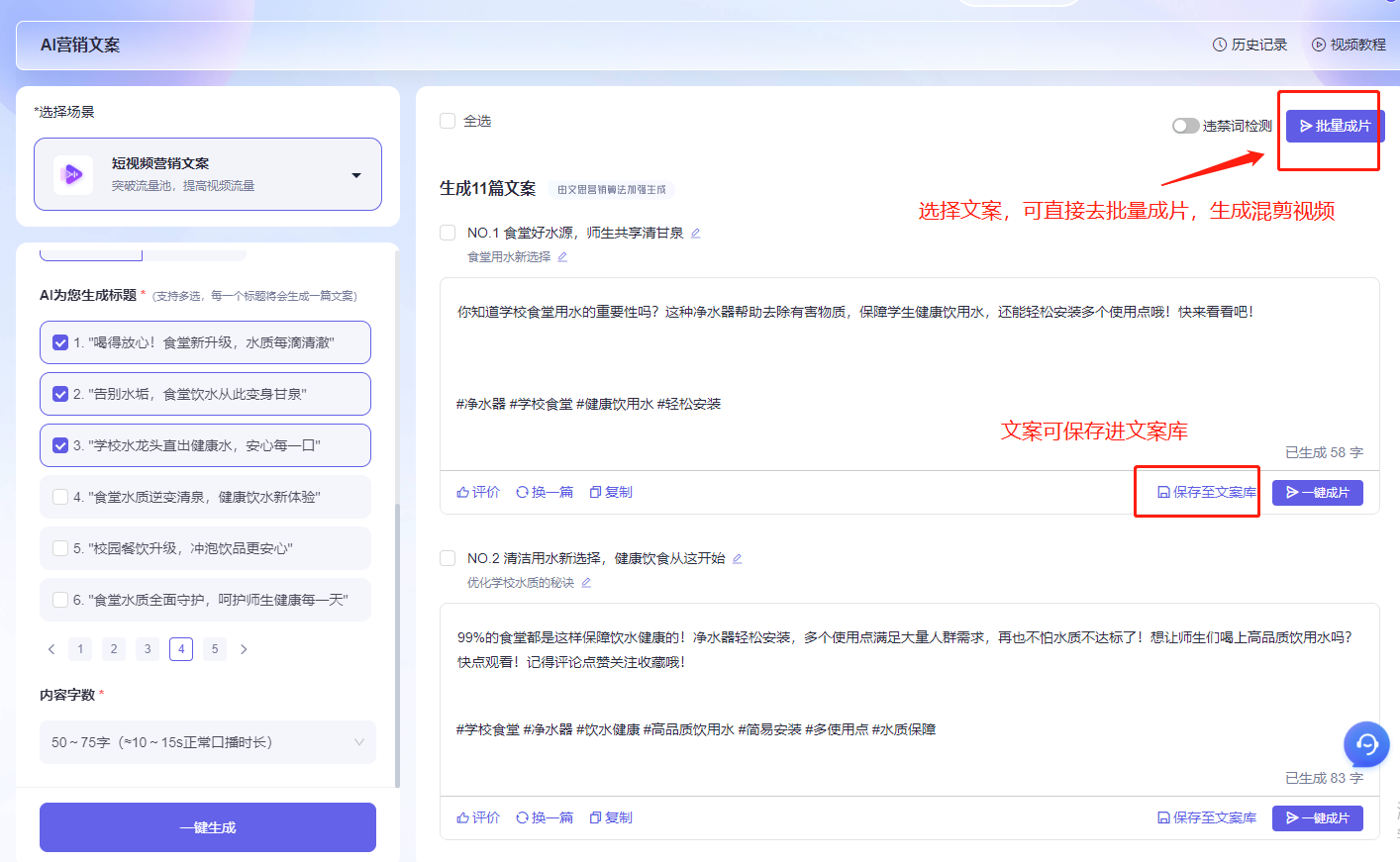Click 一键成片 for article NO.1
Viewport: 1400px width, 862px height.
coord(1317,493)
